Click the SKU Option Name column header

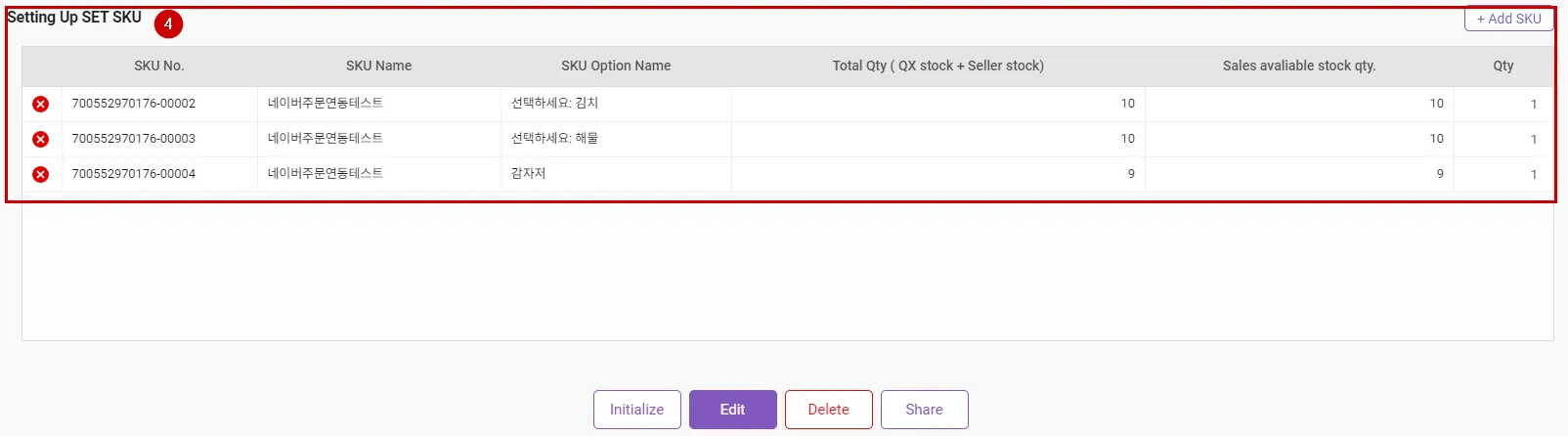click(616, 65)
